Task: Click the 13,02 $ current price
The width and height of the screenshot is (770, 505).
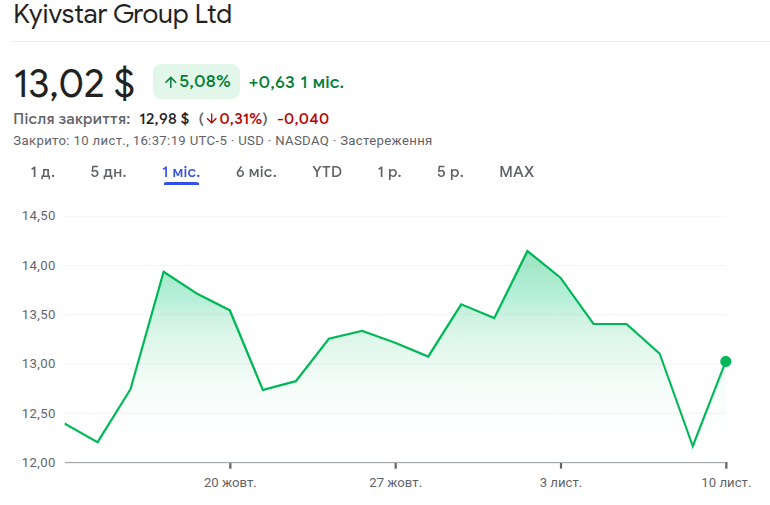Action: tap(74, 82)
